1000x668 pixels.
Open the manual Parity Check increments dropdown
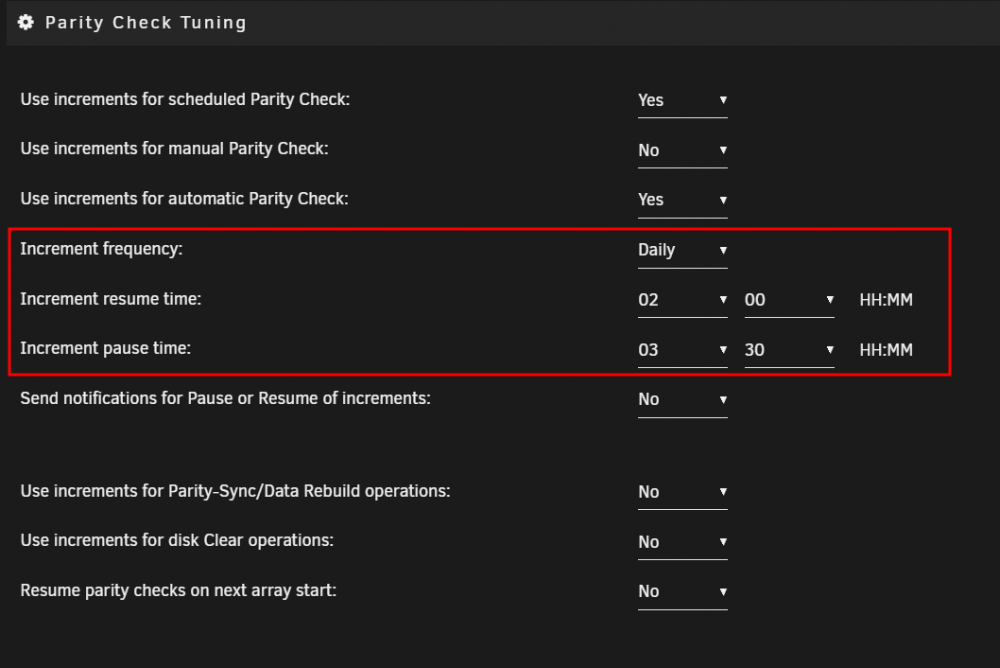(x=682, y=151)
